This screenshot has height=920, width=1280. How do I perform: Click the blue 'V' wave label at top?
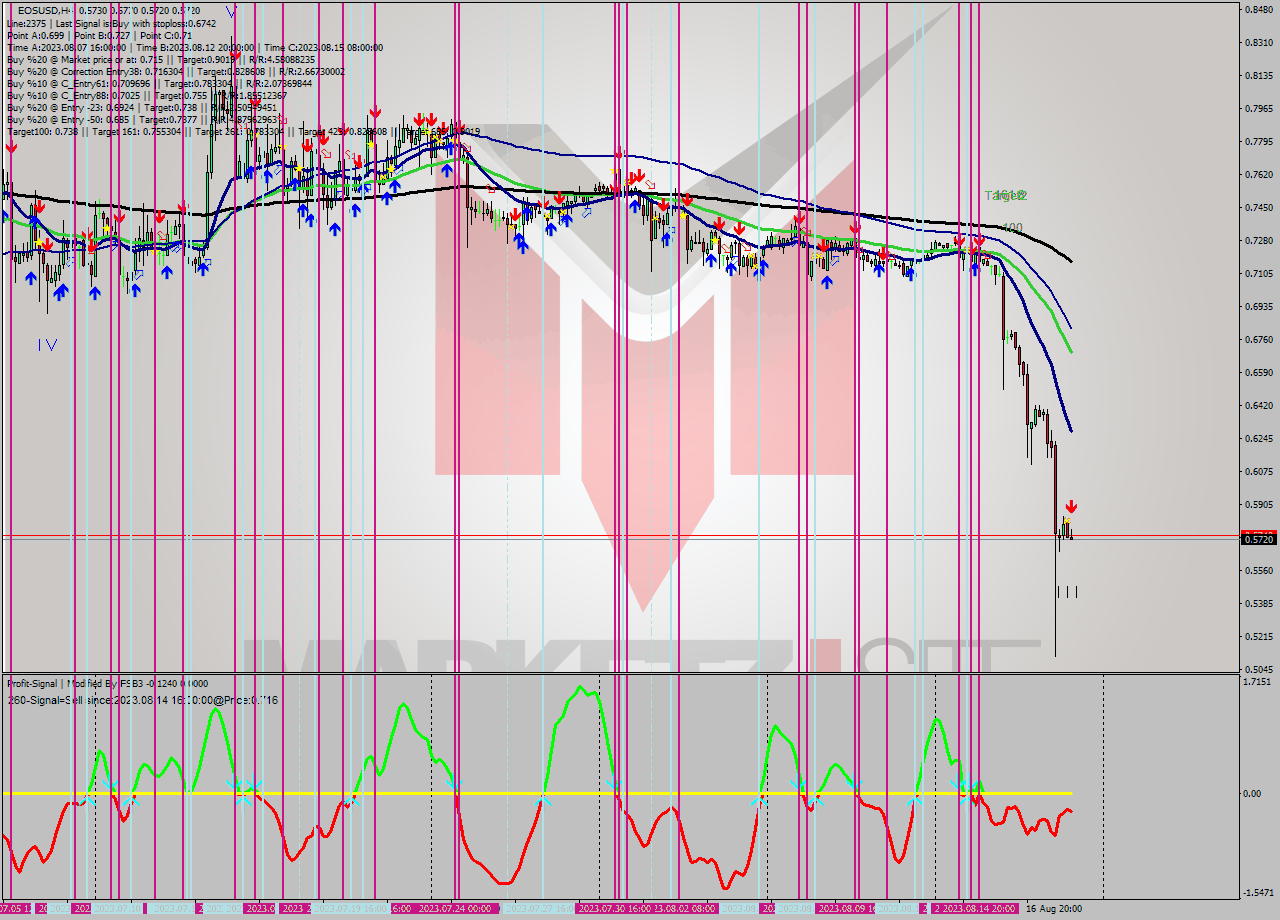232,12
